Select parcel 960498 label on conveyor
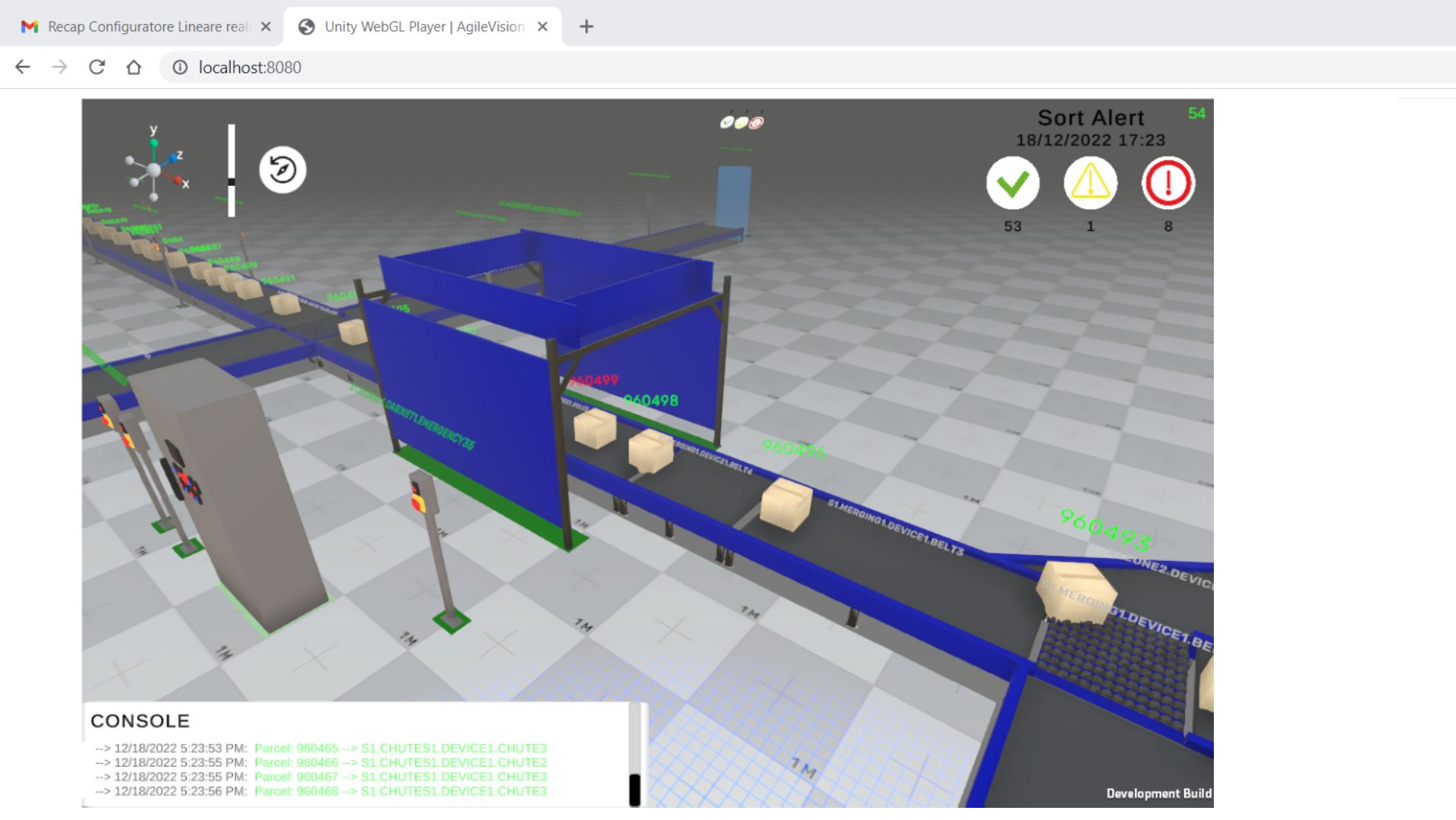The width and height of the screenshot is (1456, 820). coord(651,401)
